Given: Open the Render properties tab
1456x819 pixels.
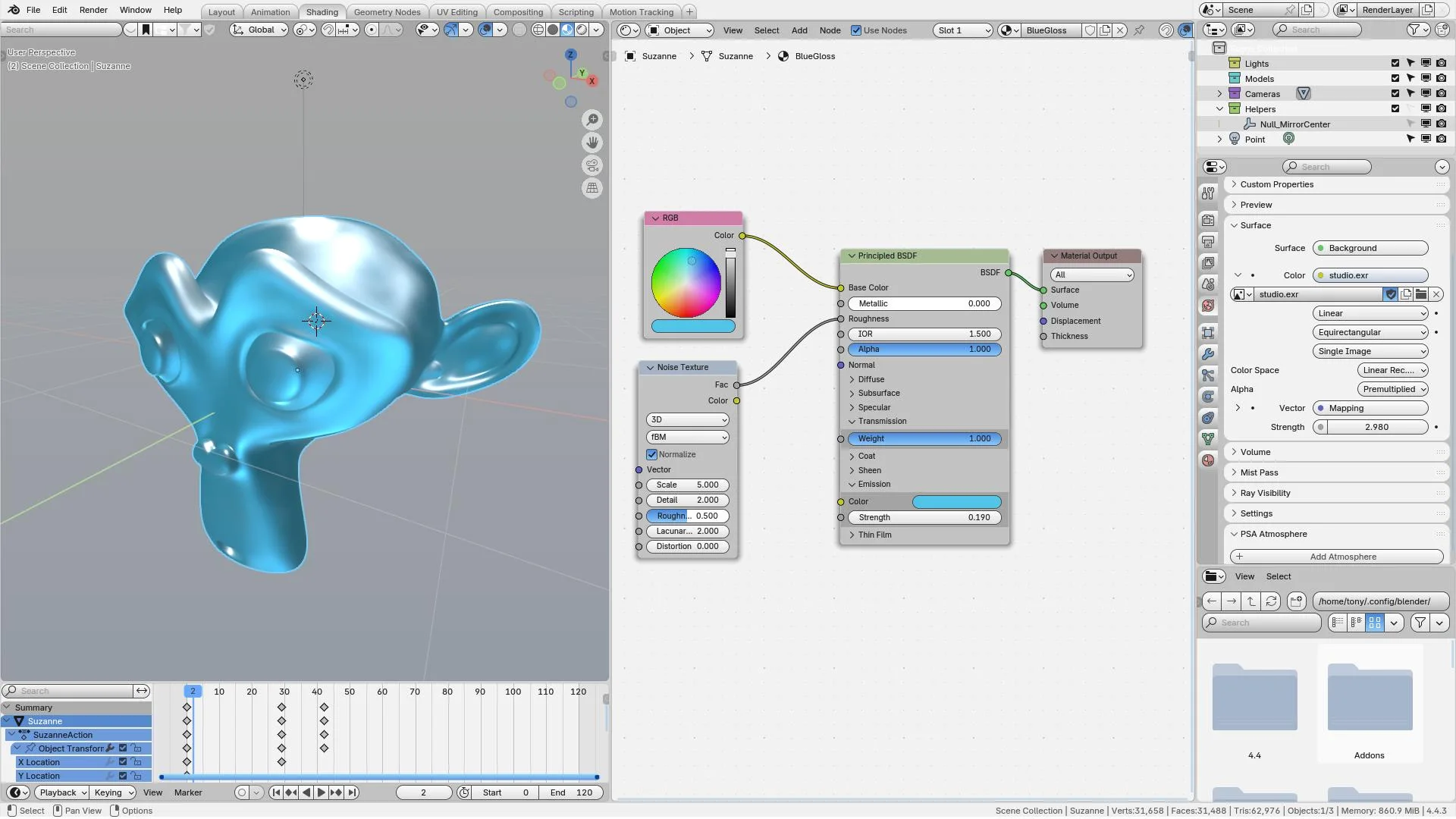Looking at the screenshot, I should (1208, 220).
